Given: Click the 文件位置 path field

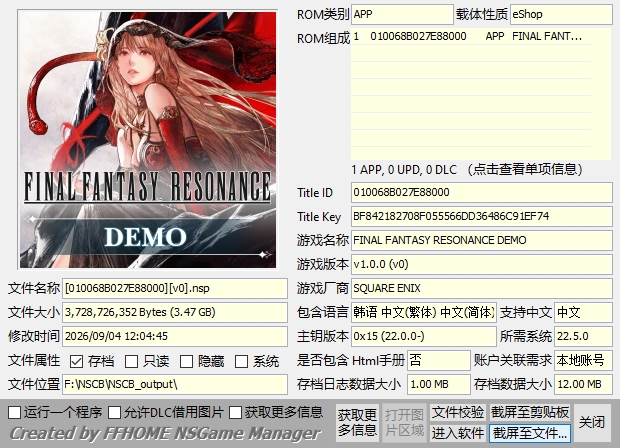Looking at the screenshot, I should tap(175, 384).
